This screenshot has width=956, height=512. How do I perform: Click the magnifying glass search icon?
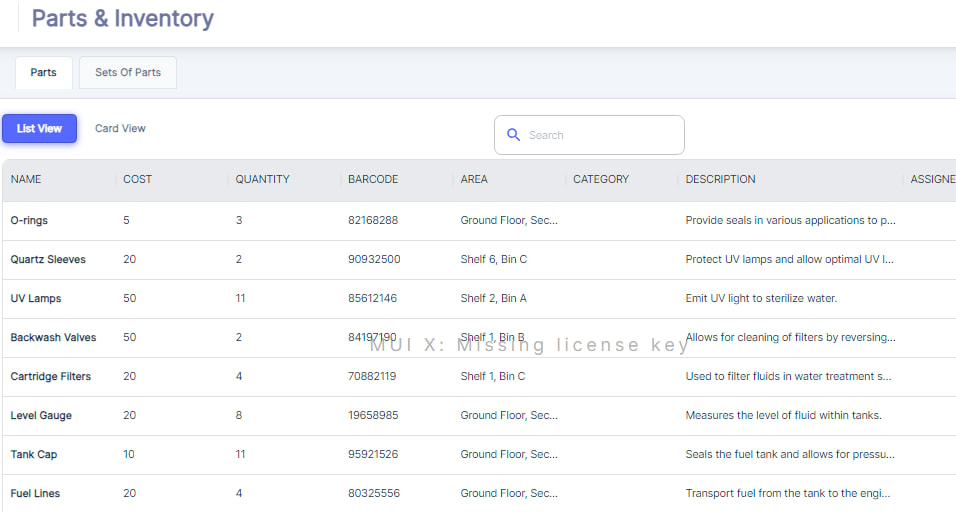pyautogui.click(x=513, y=135)
